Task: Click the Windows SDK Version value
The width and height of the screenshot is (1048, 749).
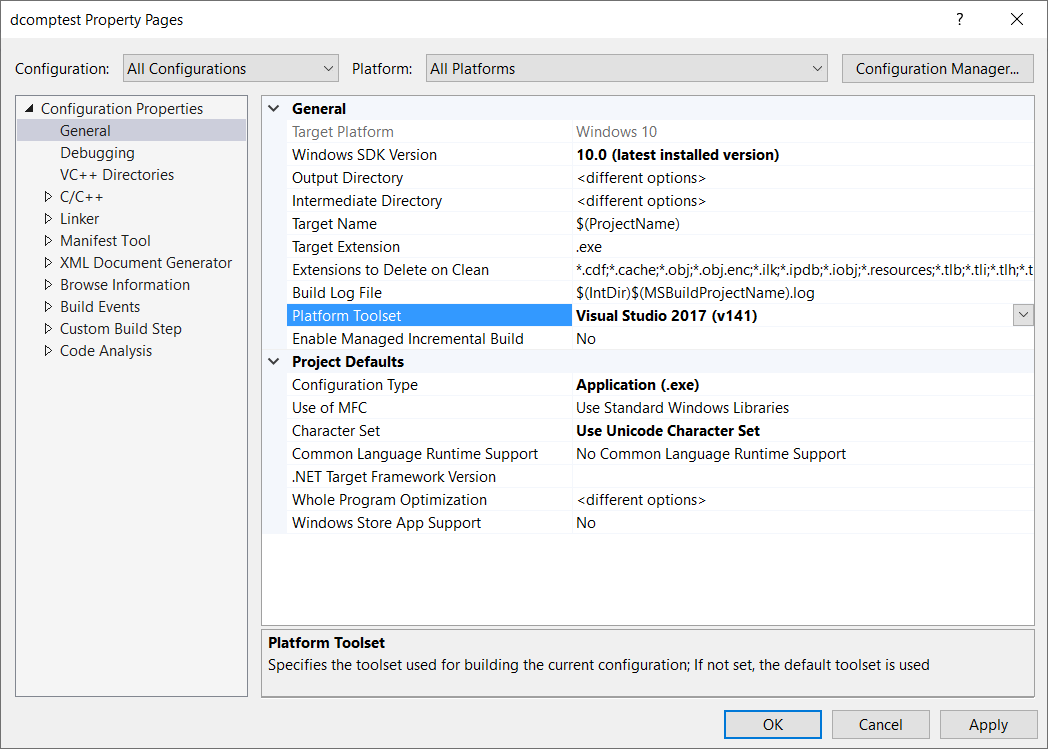Action: click(x=800, y=155)
